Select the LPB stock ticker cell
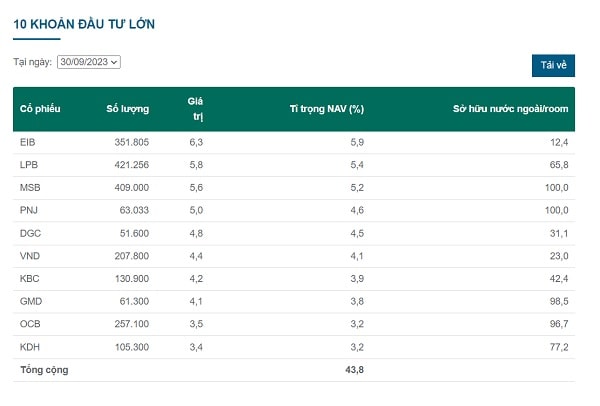 [29, 165]
